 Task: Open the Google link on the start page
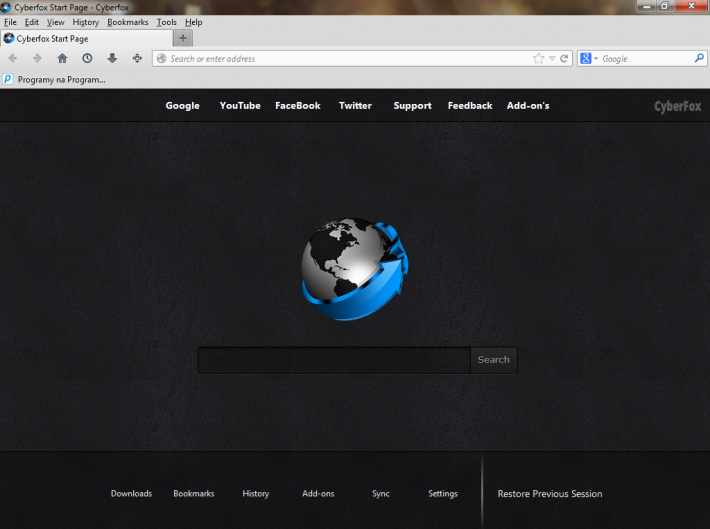(x=182, y=106)
